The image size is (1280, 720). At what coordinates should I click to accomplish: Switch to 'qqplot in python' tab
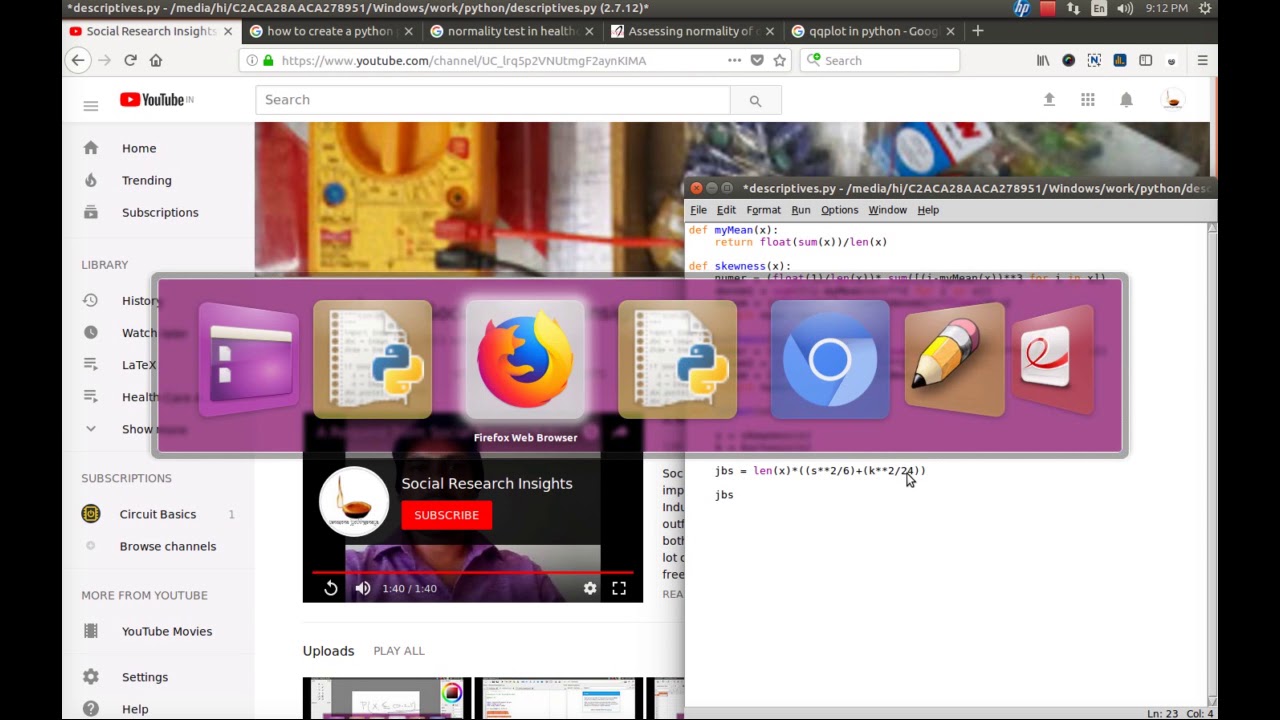tap(873, 31)
